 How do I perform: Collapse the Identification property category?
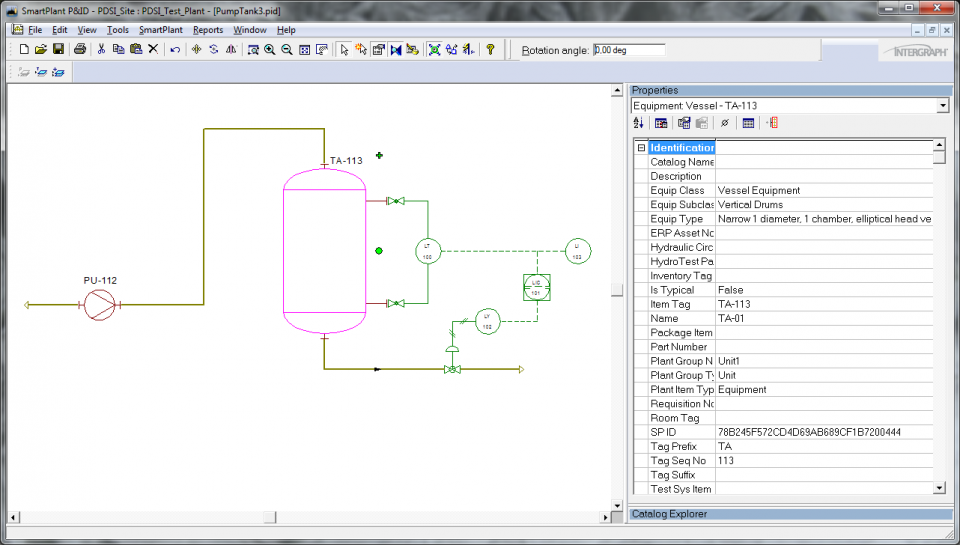640,148
